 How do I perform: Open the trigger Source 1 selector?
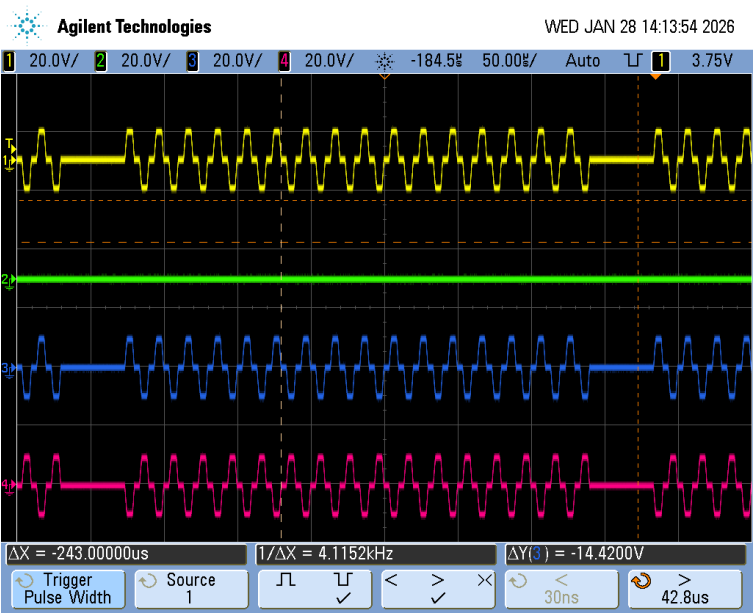(x=190, y=589)
